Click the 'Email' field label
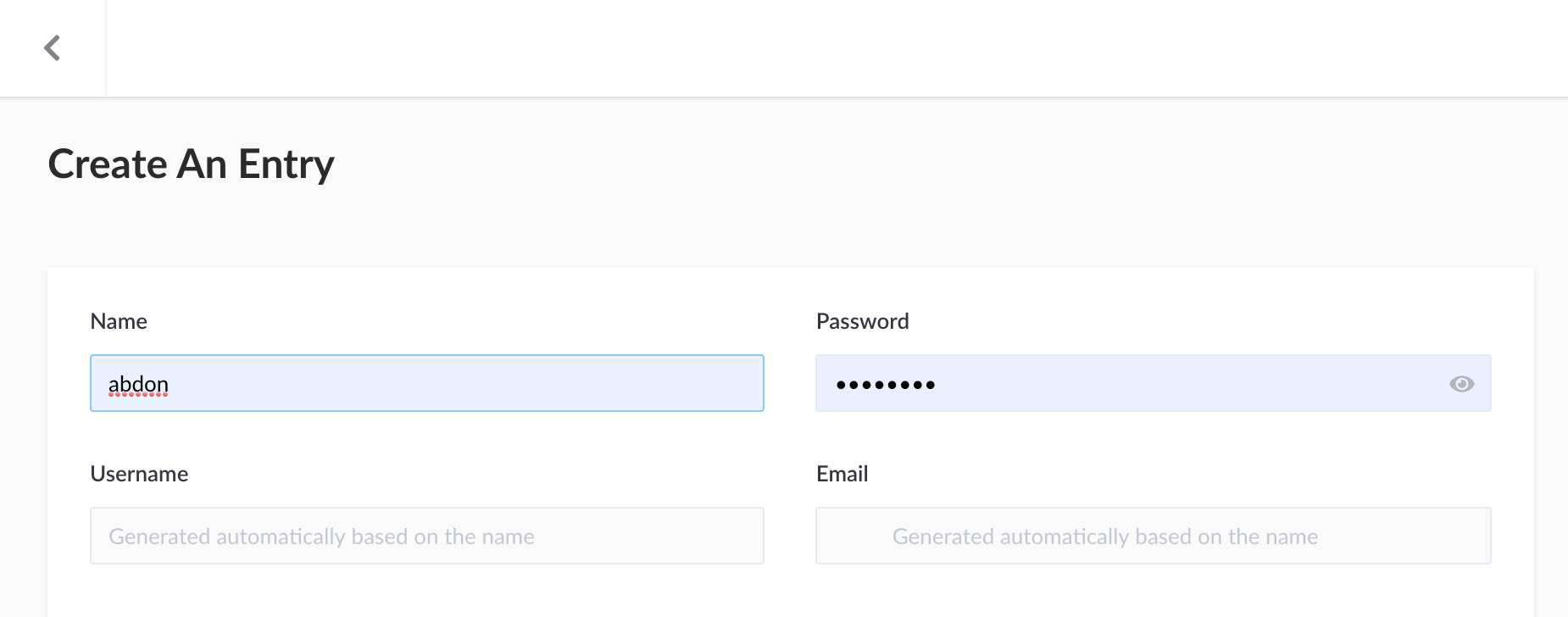Screen dimensions: 1568x617 click(842, 473)
